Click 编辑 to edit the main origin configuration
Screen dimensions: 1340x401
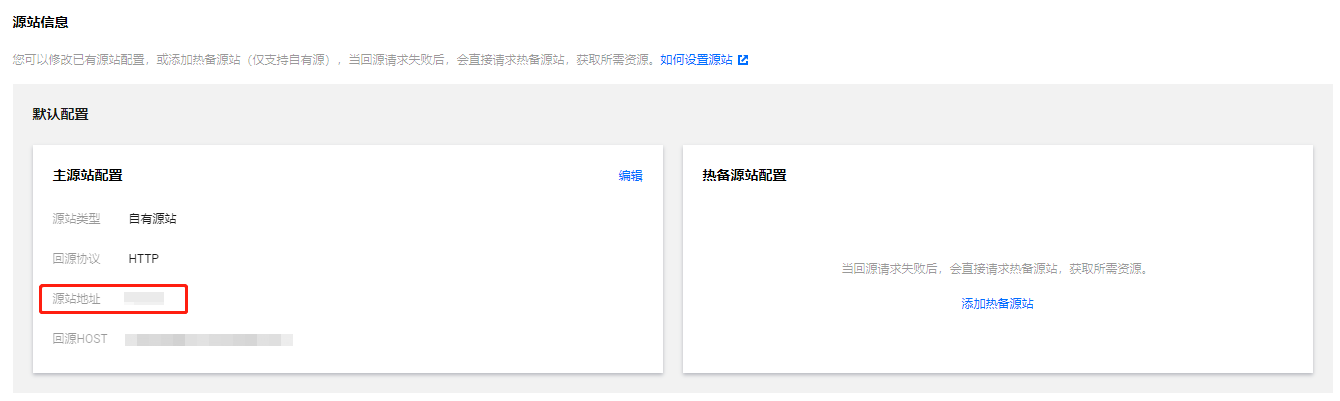point(630,176)
